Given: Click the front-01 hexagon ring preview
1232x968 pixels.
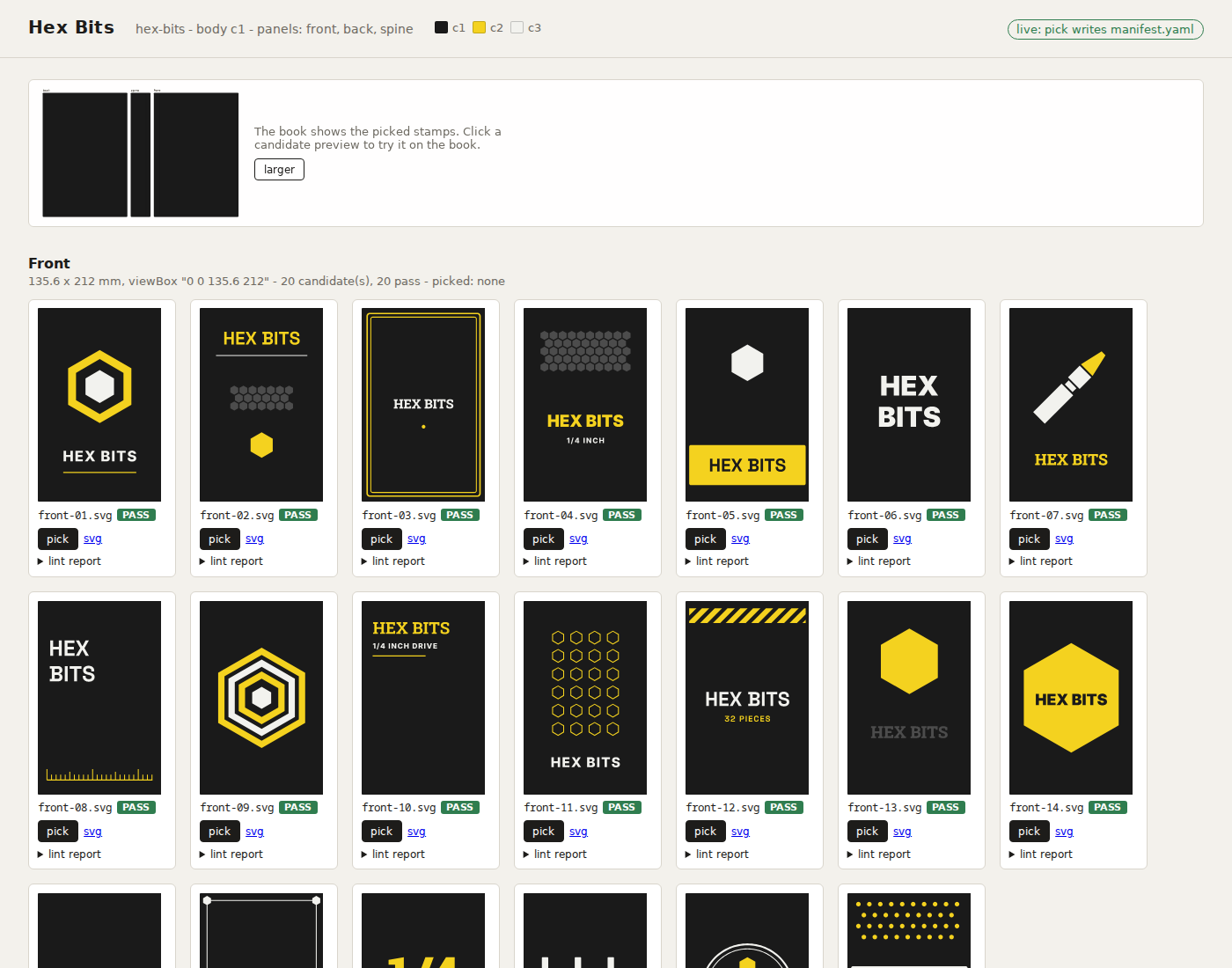Looking at the screenshot, I should 99,405.
